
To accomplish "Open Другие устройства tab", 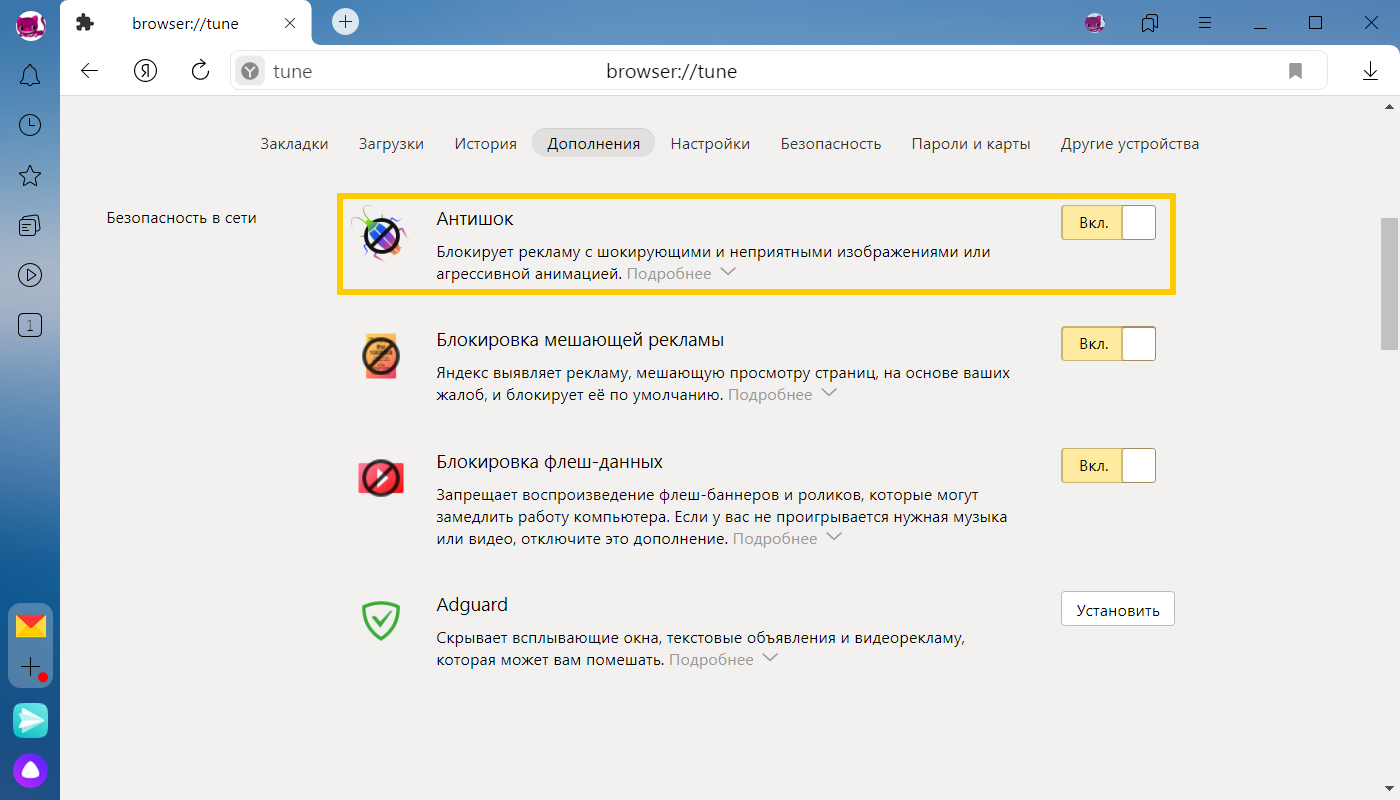I will click(x=1130, y=143).
